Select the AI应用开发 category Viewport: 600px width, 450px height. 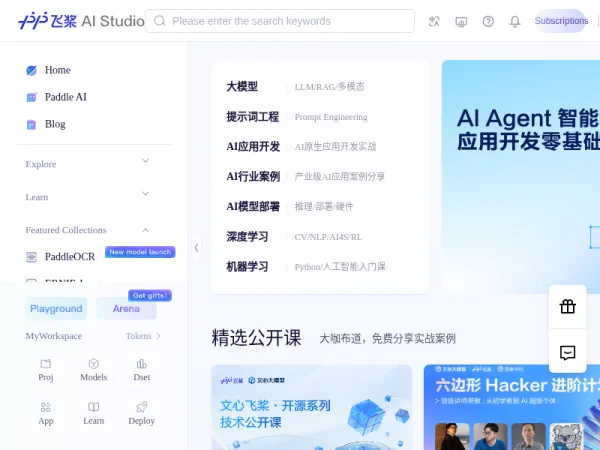tap(253, 147)
